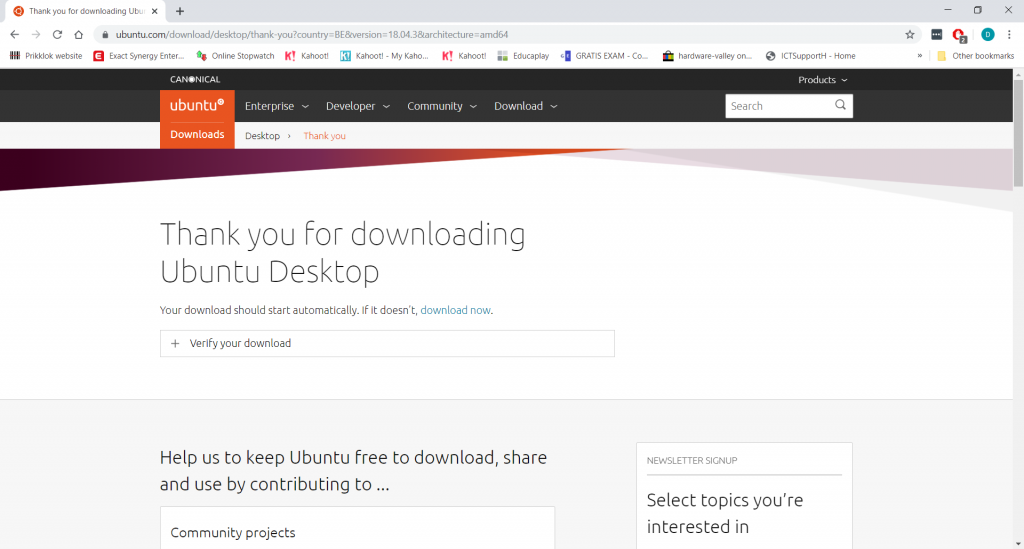This screenshot has height=549, width=1024.
Task: Click the search magnifier icon
Action: point(840,105)
